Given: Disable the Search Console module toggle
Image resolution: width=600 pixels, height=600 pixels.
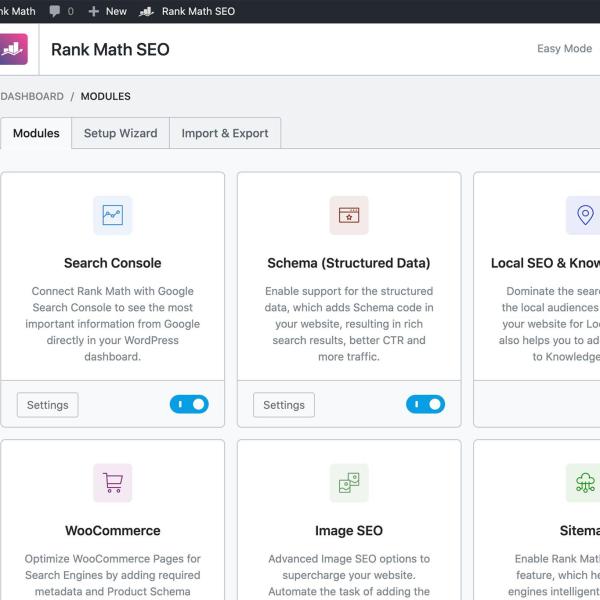Looking at the screenshot, I should coord(189,404).
